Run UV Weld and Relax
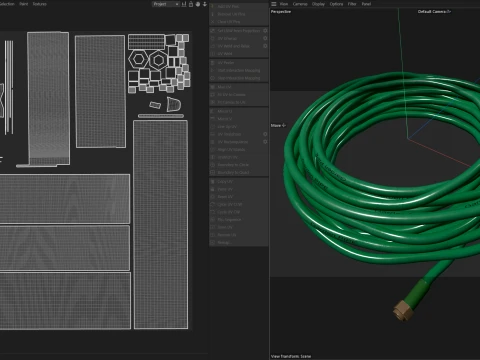 (x=236, y=46)
